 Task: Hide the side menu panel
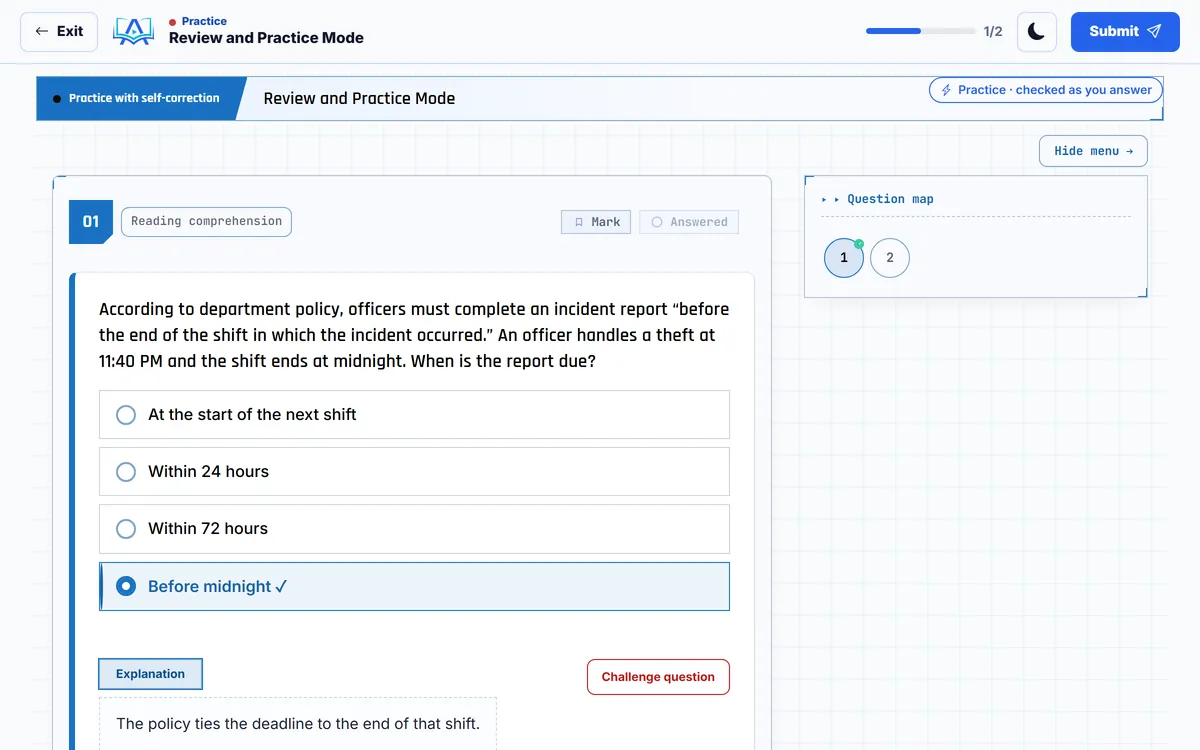(x=1093, y=151)
